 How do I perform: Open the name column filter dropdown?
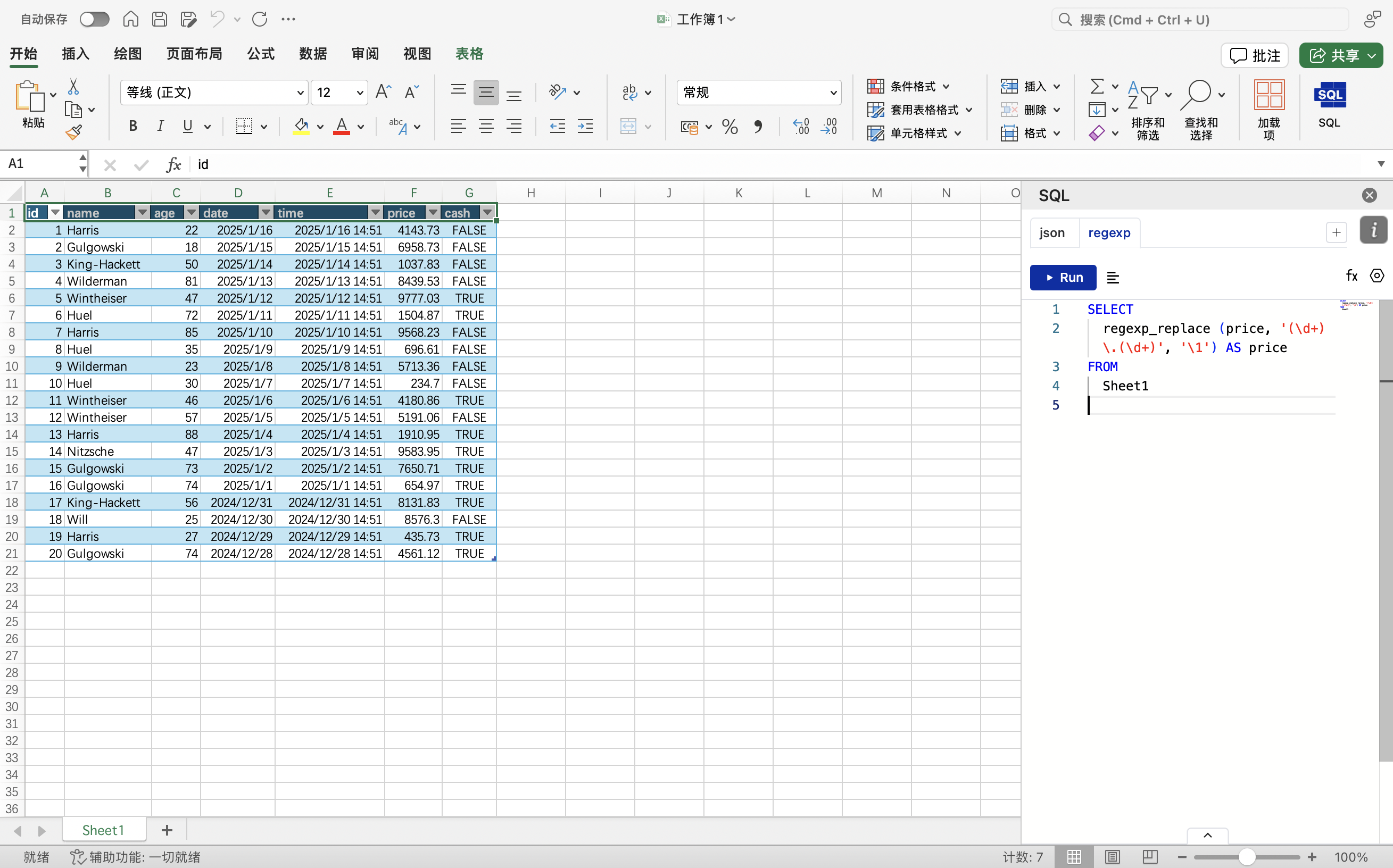[x=142, y=212]
